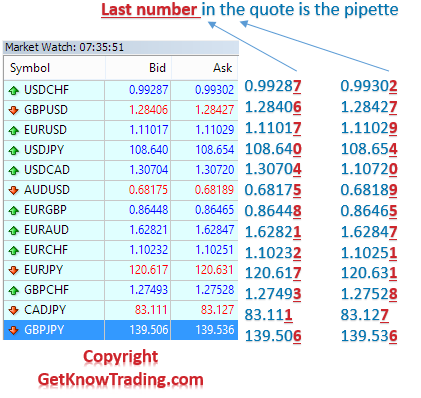Select the highlighted GBPJPY symbol name
Image resolution: width=421 pixels, height=398 pixels.
[44, 330]
